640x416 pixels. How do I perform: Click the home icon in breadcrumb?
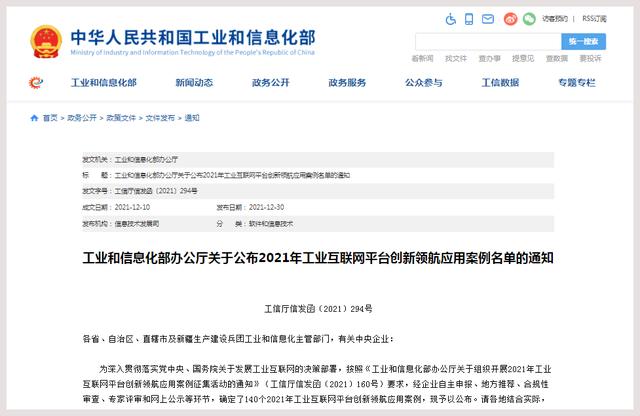coord(34,118)
